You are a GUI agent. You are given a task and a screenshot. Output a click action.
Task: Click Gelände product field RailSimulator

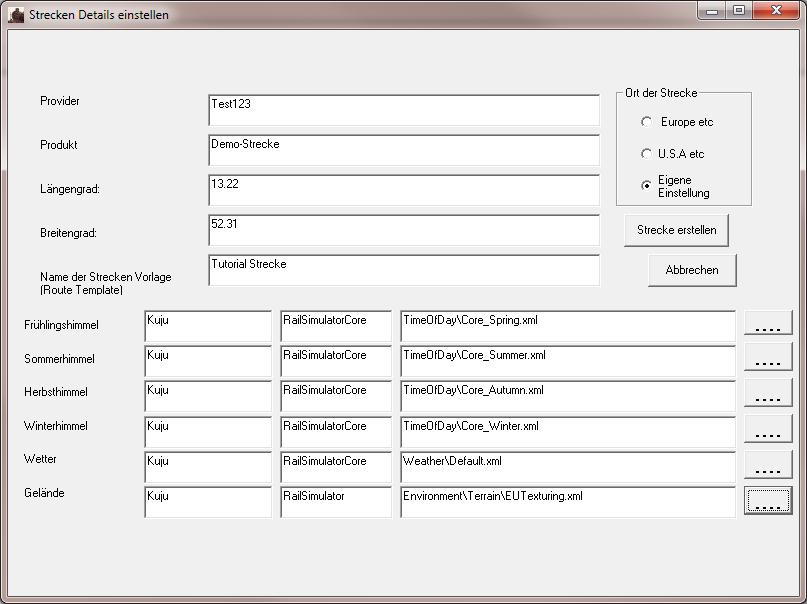336,502
